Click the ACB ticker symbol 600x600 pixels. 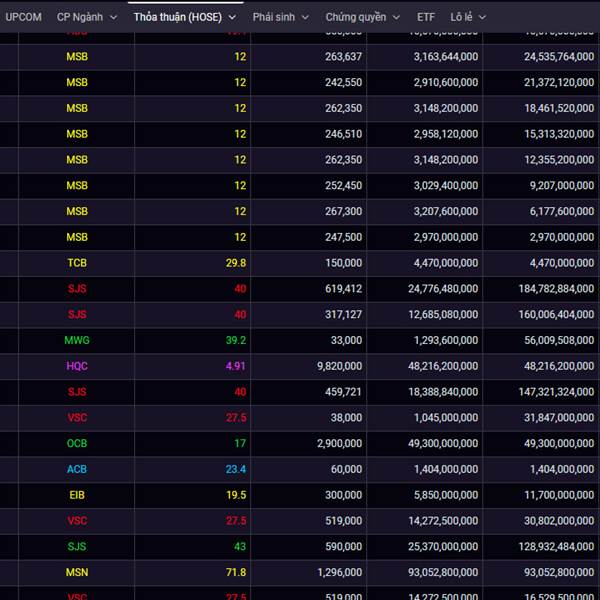[77, 469]
